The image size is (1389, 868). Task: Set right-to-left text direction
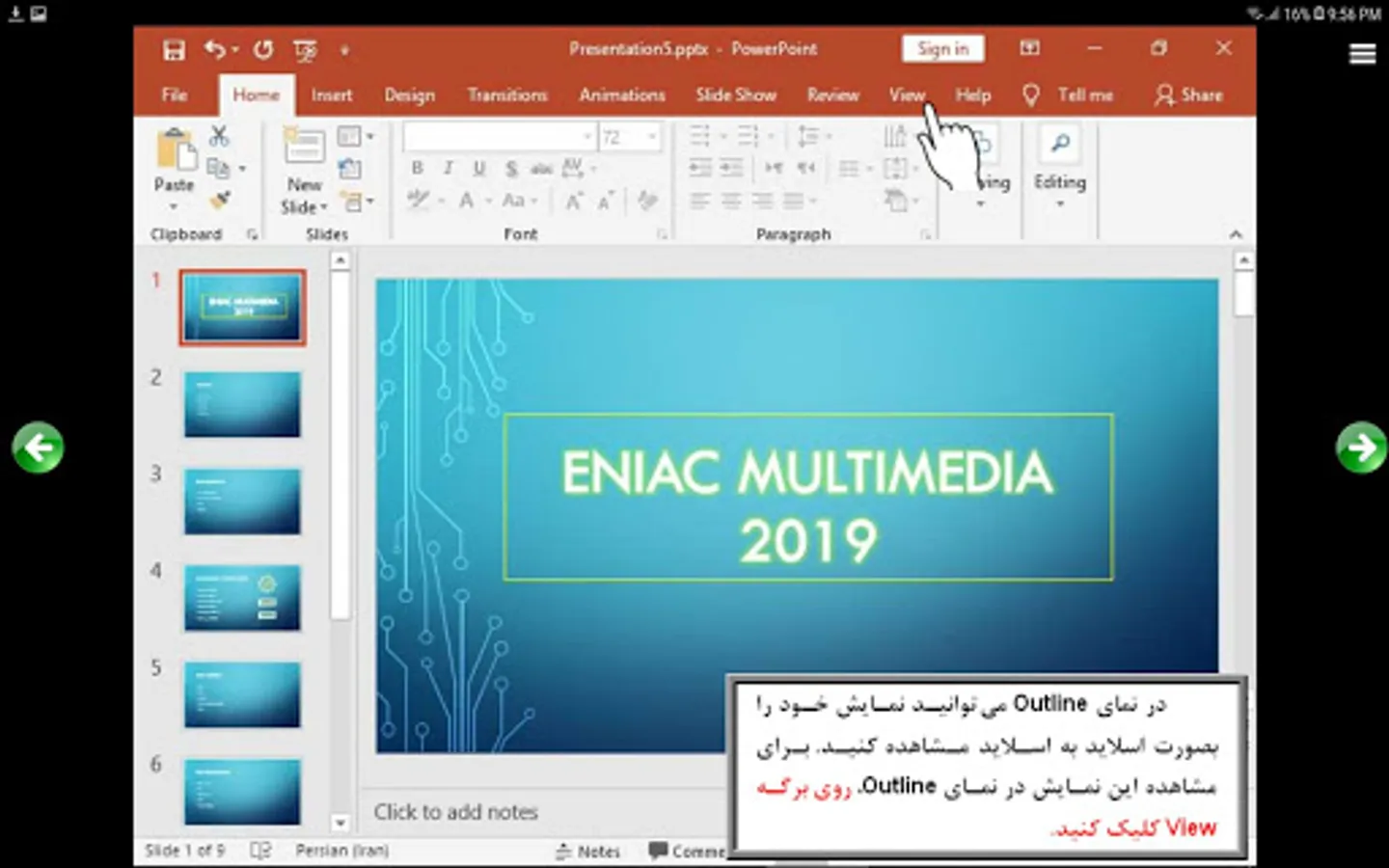pyautogui.click(x=806, y=168)
